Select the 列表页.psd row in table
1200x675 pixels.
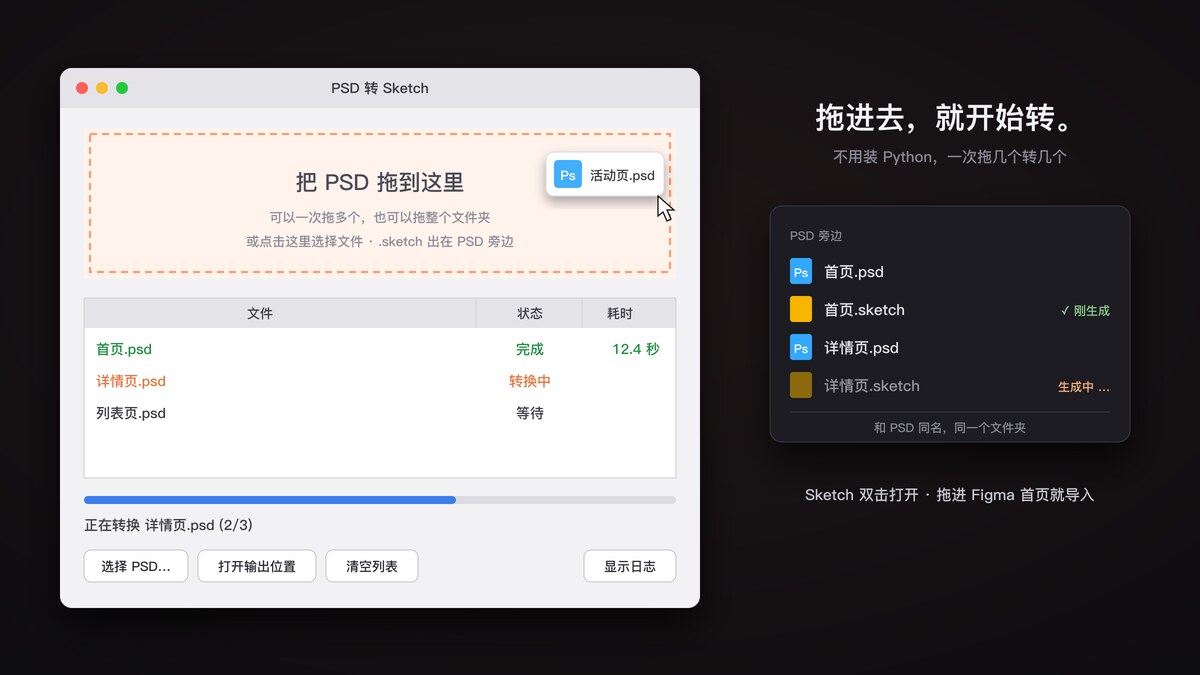tap(380, 413)
